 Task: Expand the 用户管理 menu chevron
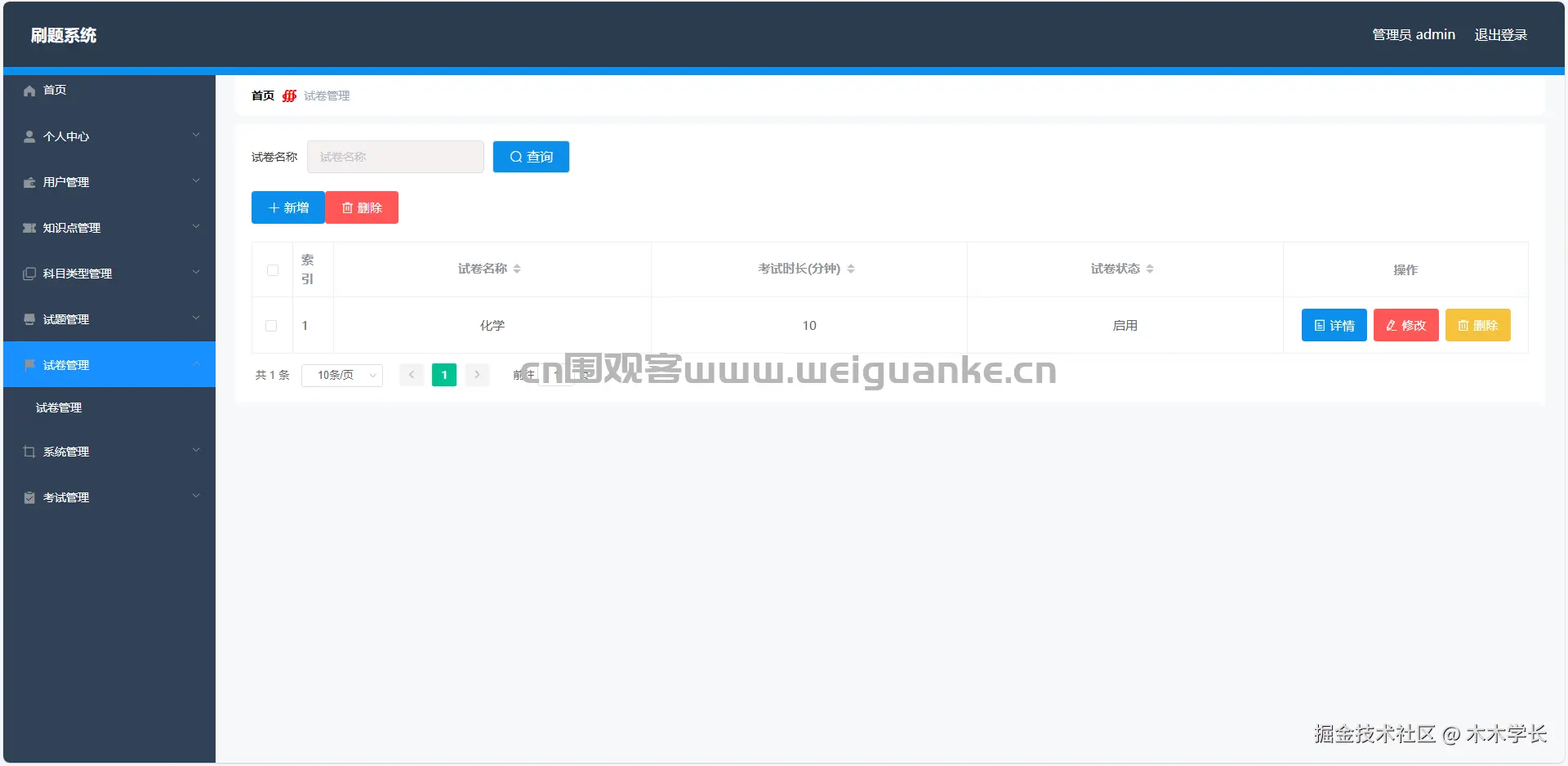pyautogui.click(x=196, y=180)
